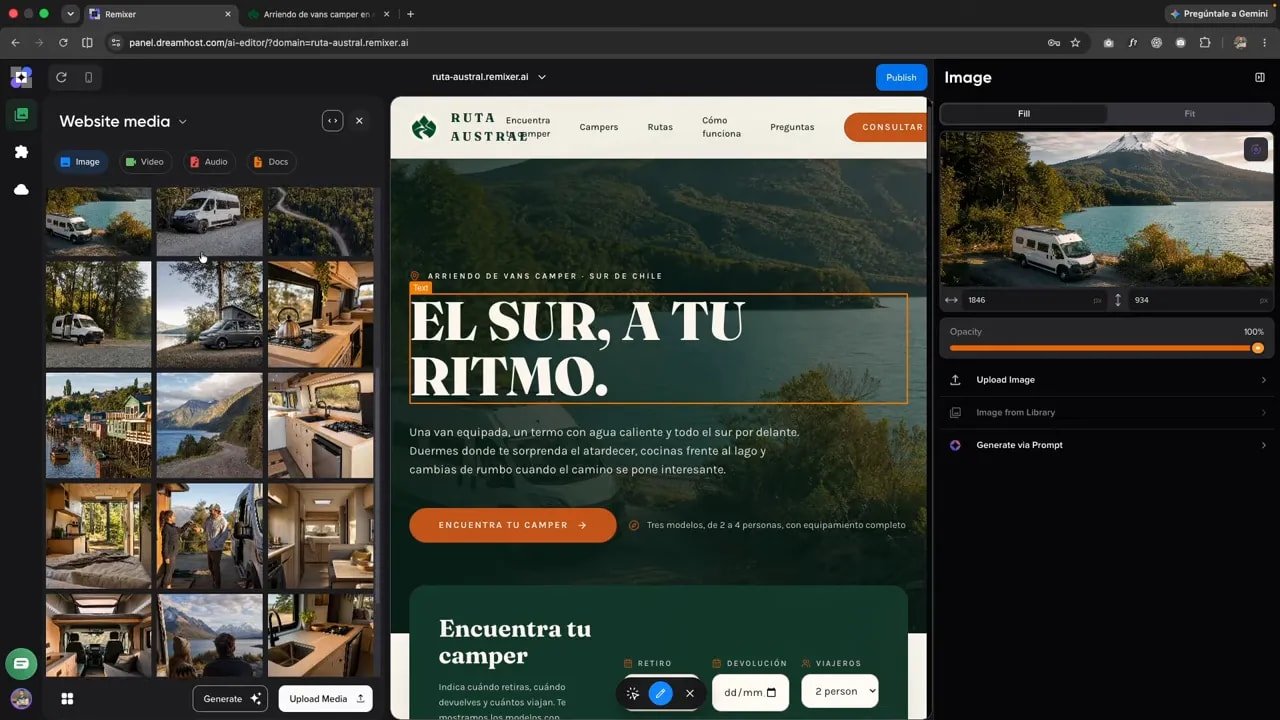Screen dimensions: 1280x720
Task: Click the purple AI icon on image preview
Action: (x=1255, y=150)
